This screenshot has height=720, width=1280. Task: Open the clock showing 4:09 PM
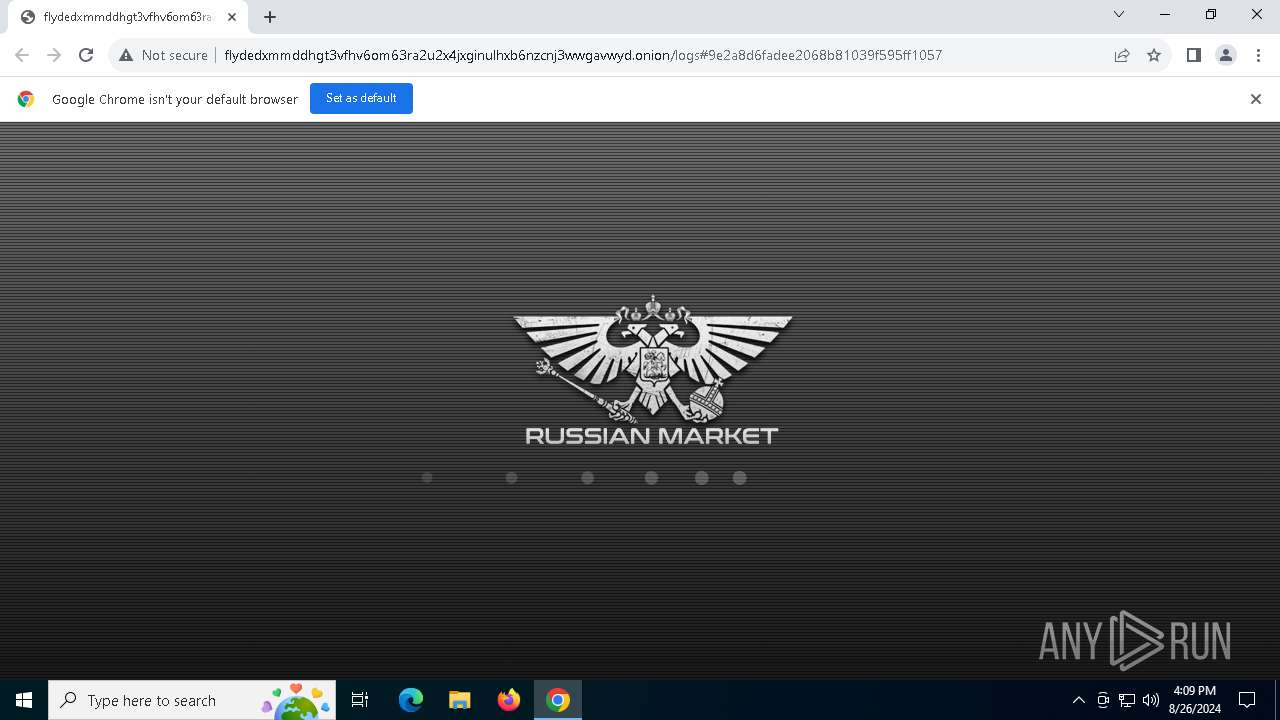tap(1195, 700)
